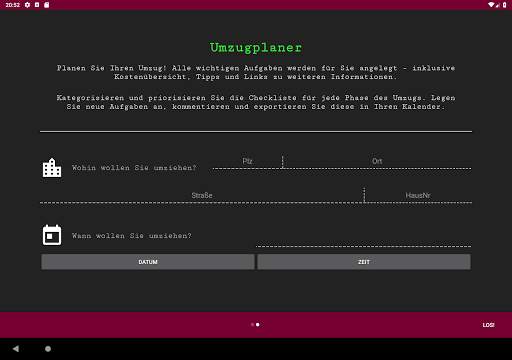This screenshot has width=512, height=360.
Task: Focus the Ort city field
Action: 377,162
